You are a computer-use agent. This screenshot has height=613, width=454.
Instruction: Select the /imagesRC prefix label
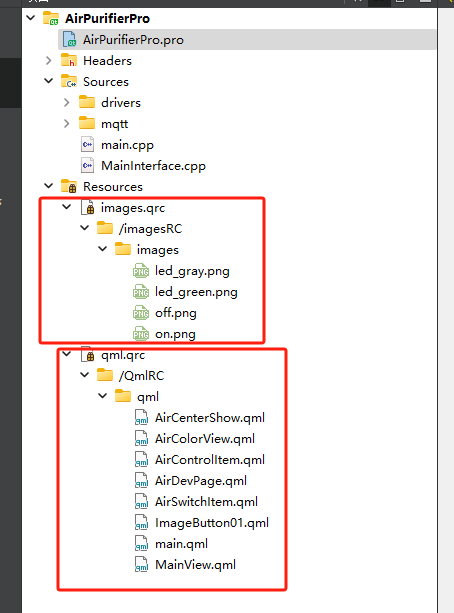click(151, 229)
